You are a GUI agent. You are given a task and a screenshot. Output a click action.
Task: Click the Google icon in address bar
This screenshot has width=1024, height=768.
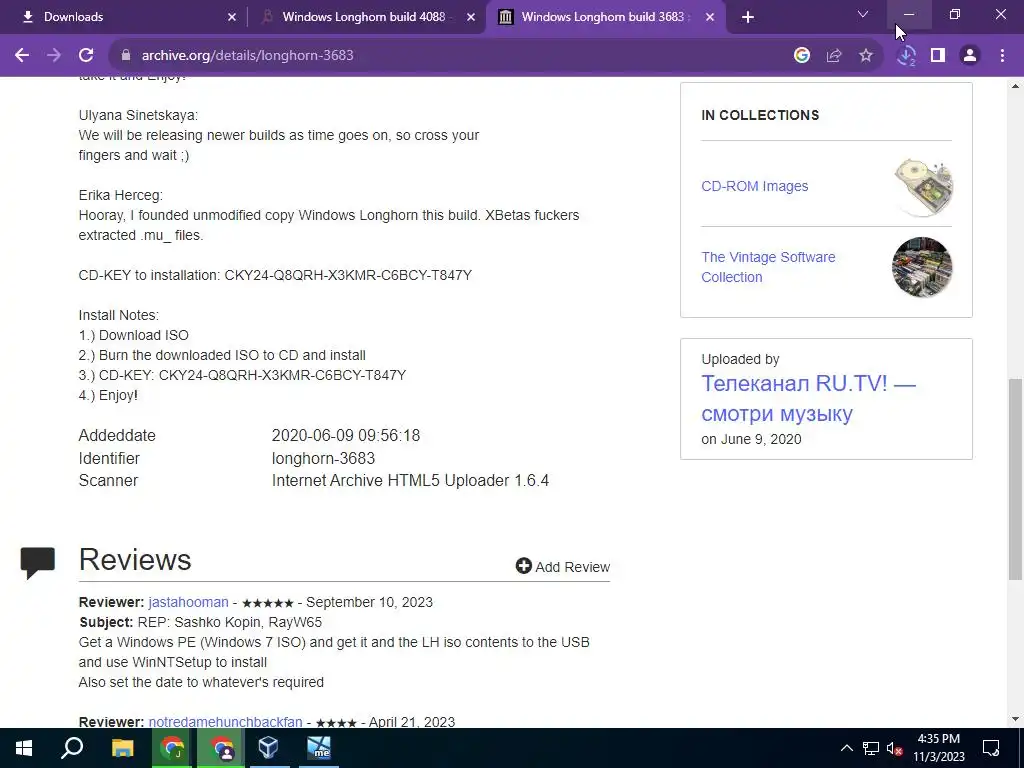(x=802, y=56)
